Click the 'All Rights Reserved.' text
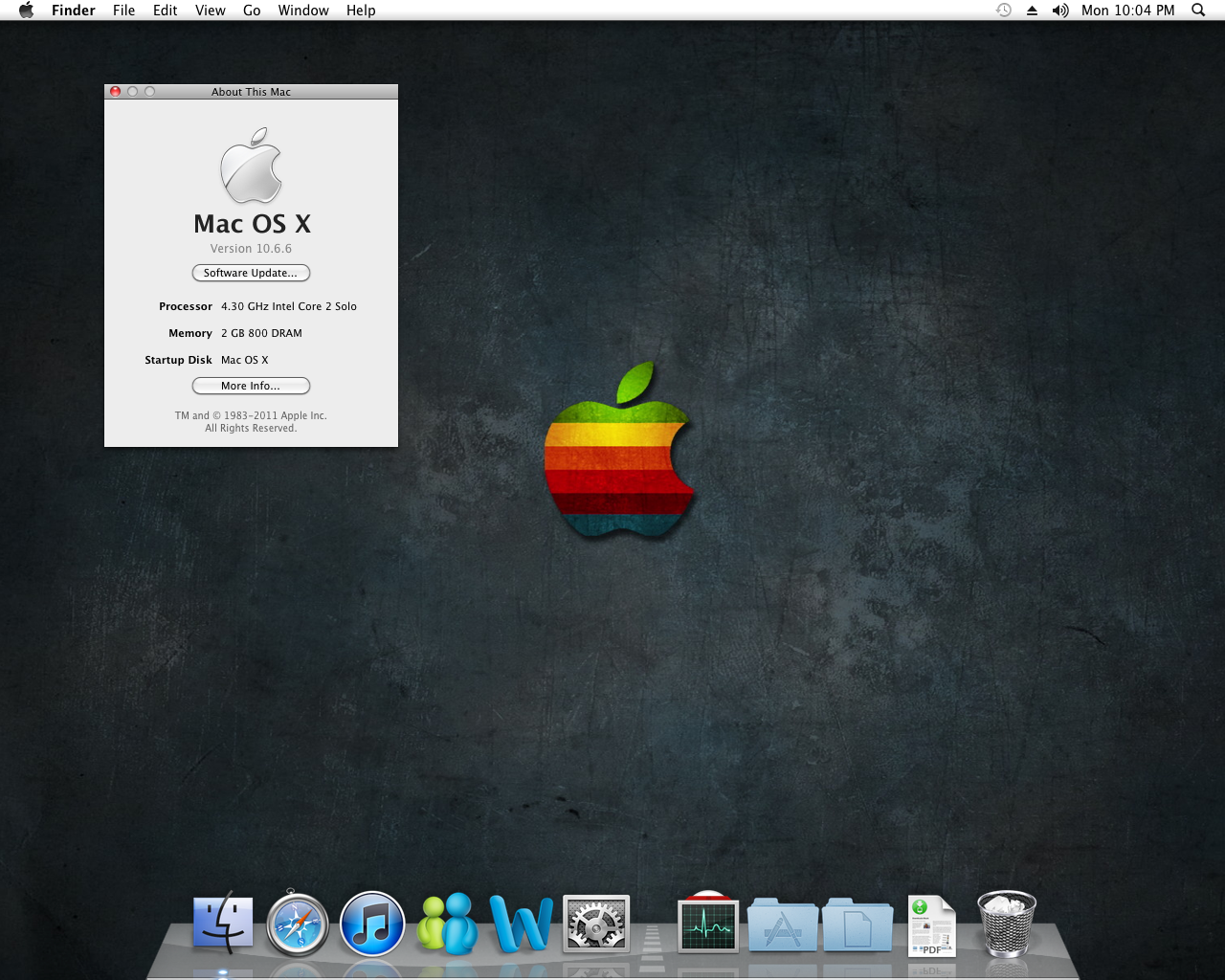 (251, 428)
